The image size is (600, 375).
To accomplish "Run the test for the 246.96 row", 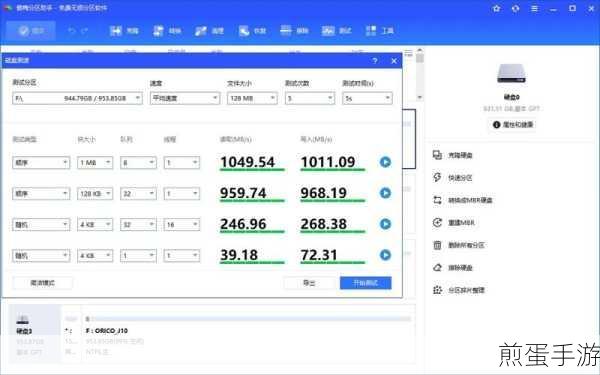I will pyautogui.click(x=385, y=224).
